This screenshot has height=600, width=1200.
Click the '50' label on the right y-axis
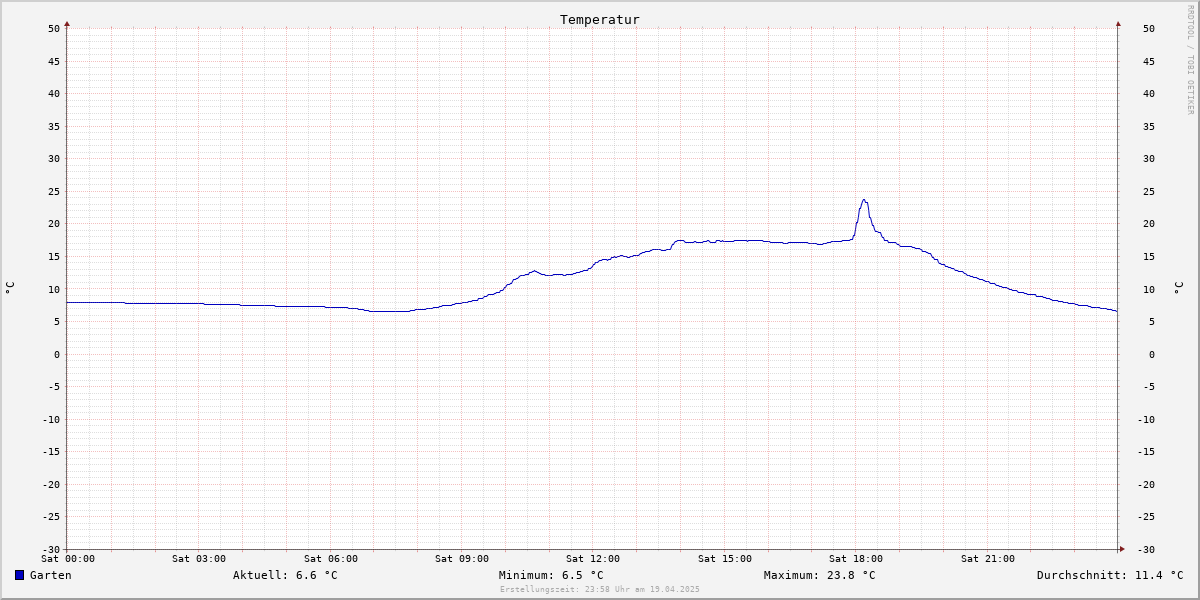coord(1148,29)
